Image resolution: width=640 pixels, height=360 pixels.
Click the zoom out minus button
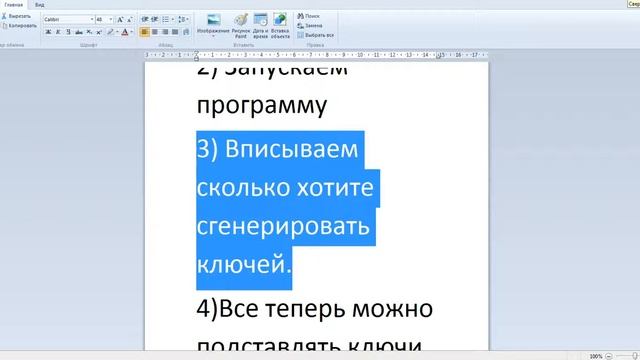click(609, 356)
